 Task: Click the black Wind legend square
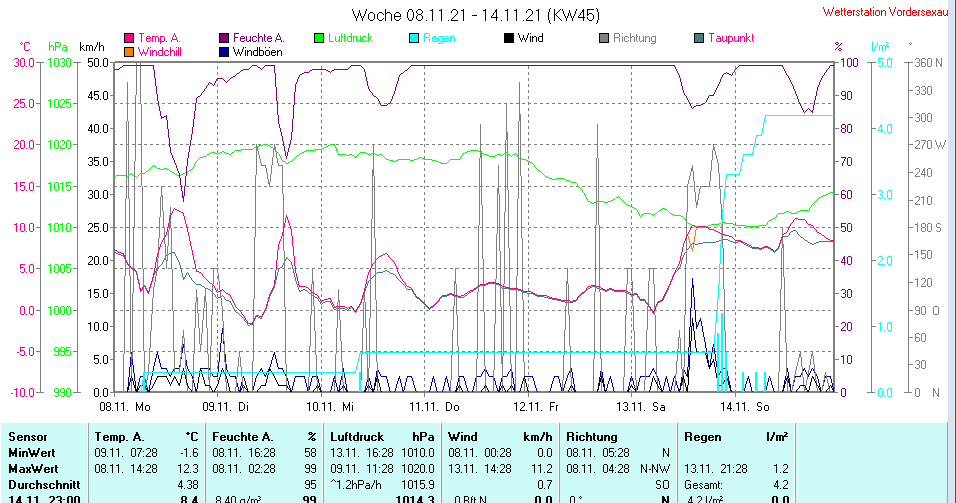click(x=509, y=38)
